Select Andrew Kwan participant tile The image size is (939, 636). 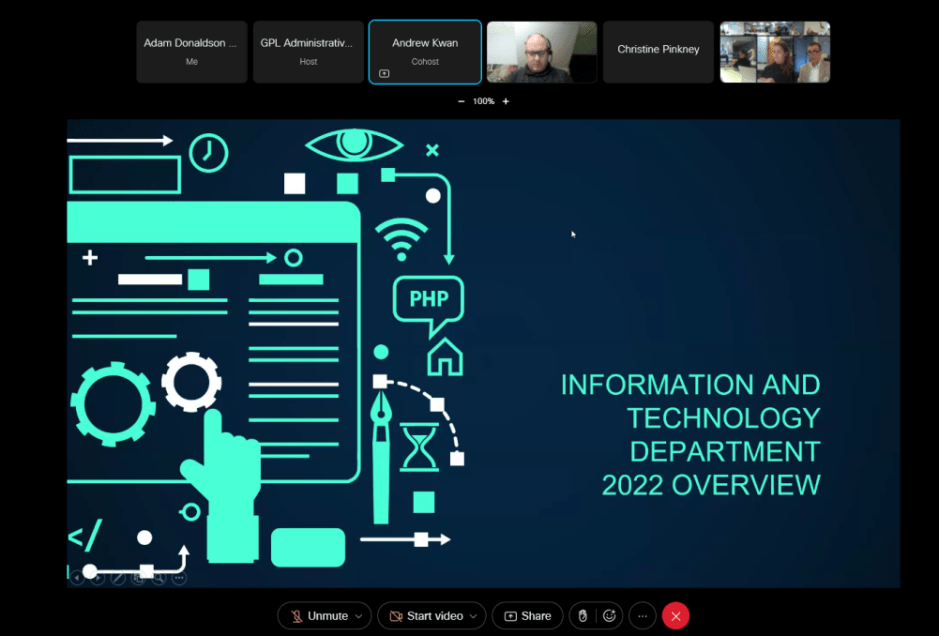pos(425,52)
